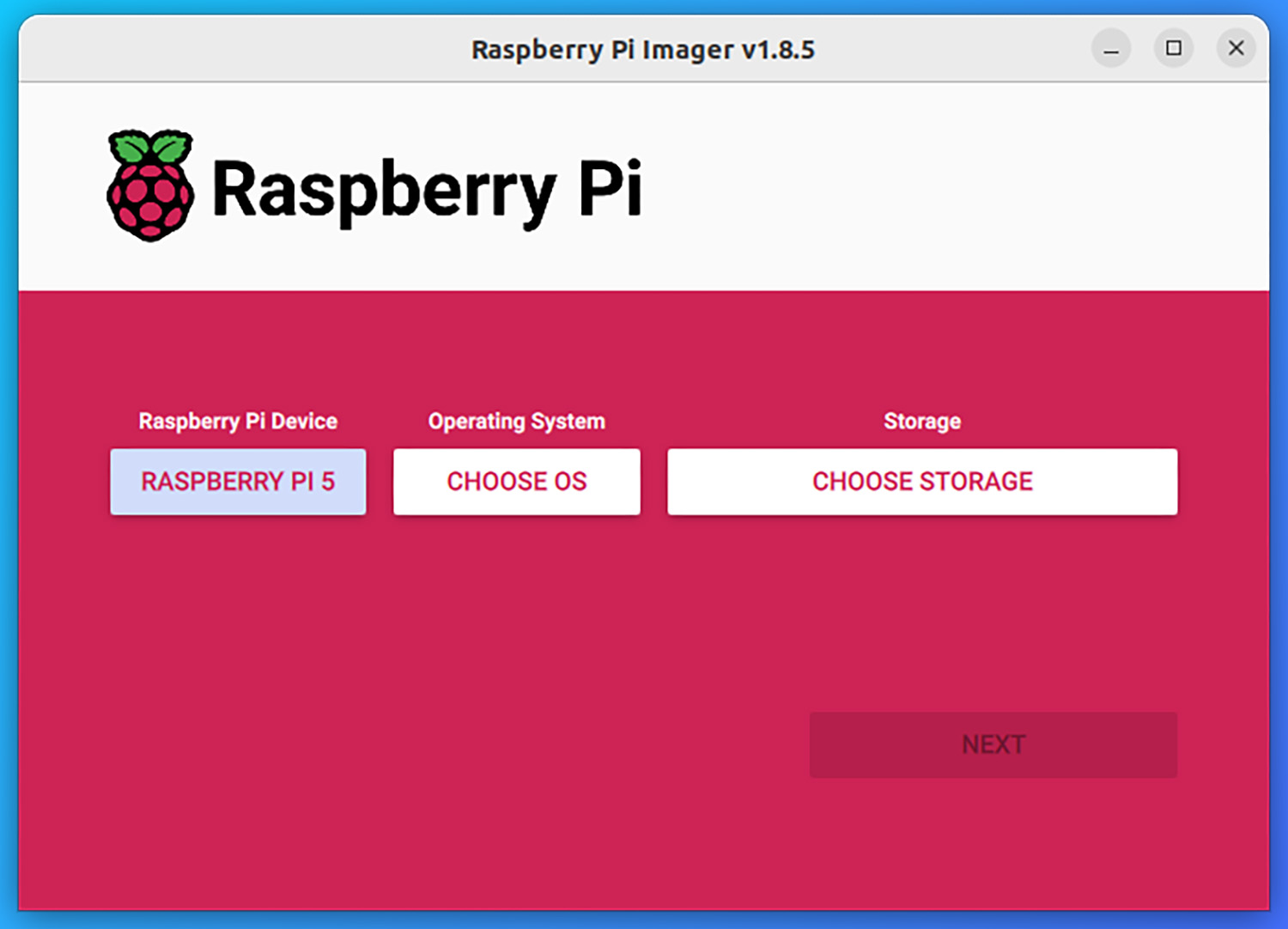Image resolution: width=1288 pixels, height=929 pixels.
Task: Click the "Operating System" label
Action: pos(517,421)
